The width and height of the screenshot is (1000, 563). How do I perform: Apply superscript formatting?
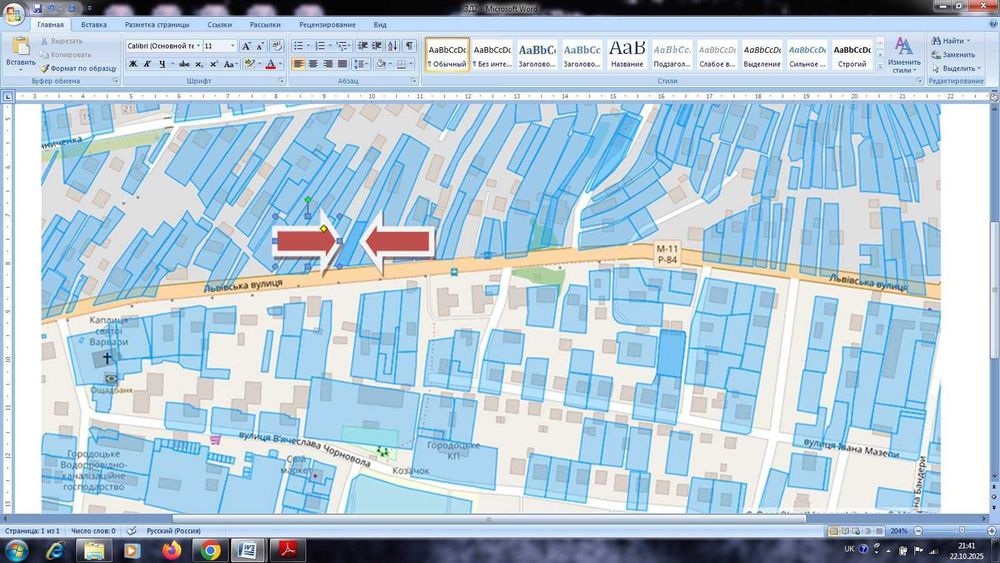pyautogui.click(x=214, y=64)
